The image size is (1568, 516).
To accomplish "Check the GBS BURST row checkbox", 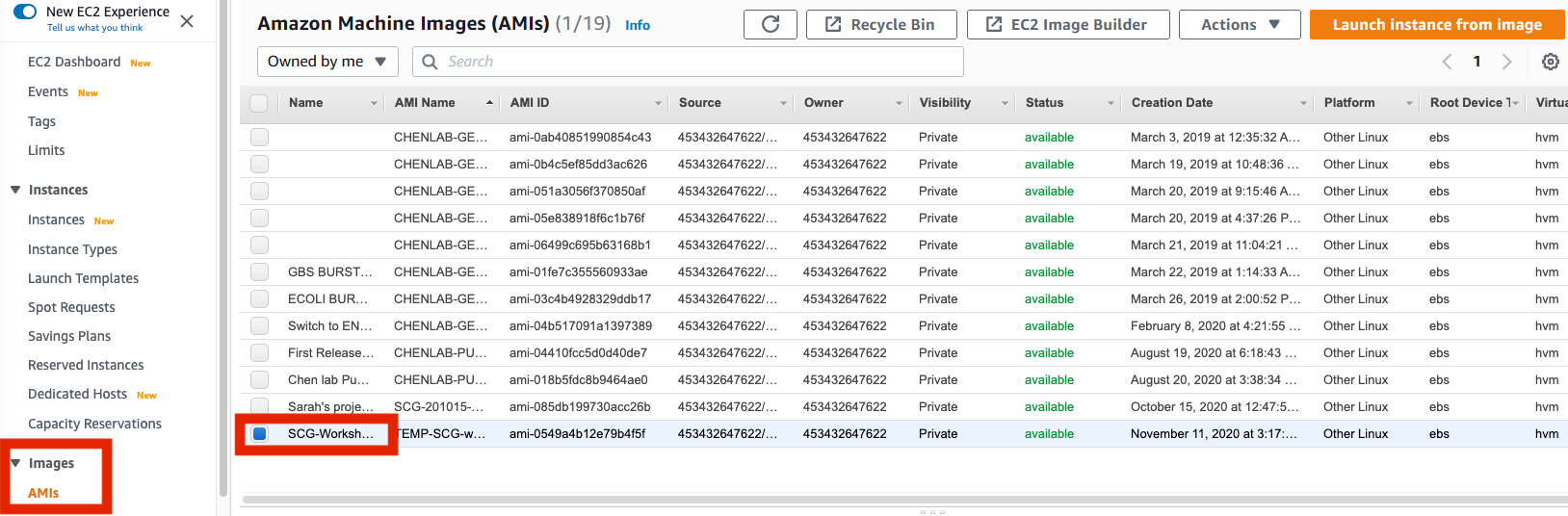I will tap(259, 271).
